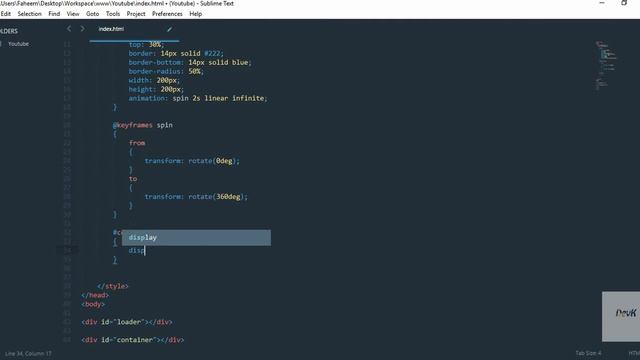Click the 'transform: rotate(360deg);' line
640x360 pixels.
[196, 197]
